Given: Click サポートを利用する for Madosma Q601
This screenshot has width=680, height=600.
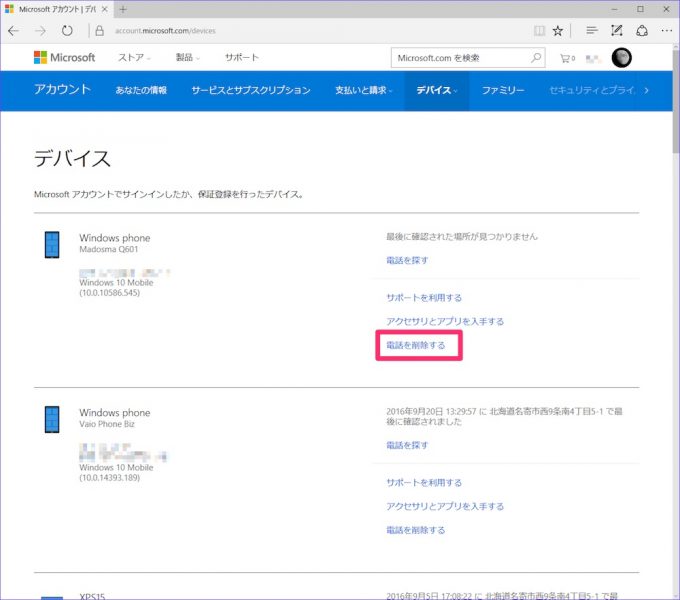Looking at the screenshot, I should [x=424, y=297].
